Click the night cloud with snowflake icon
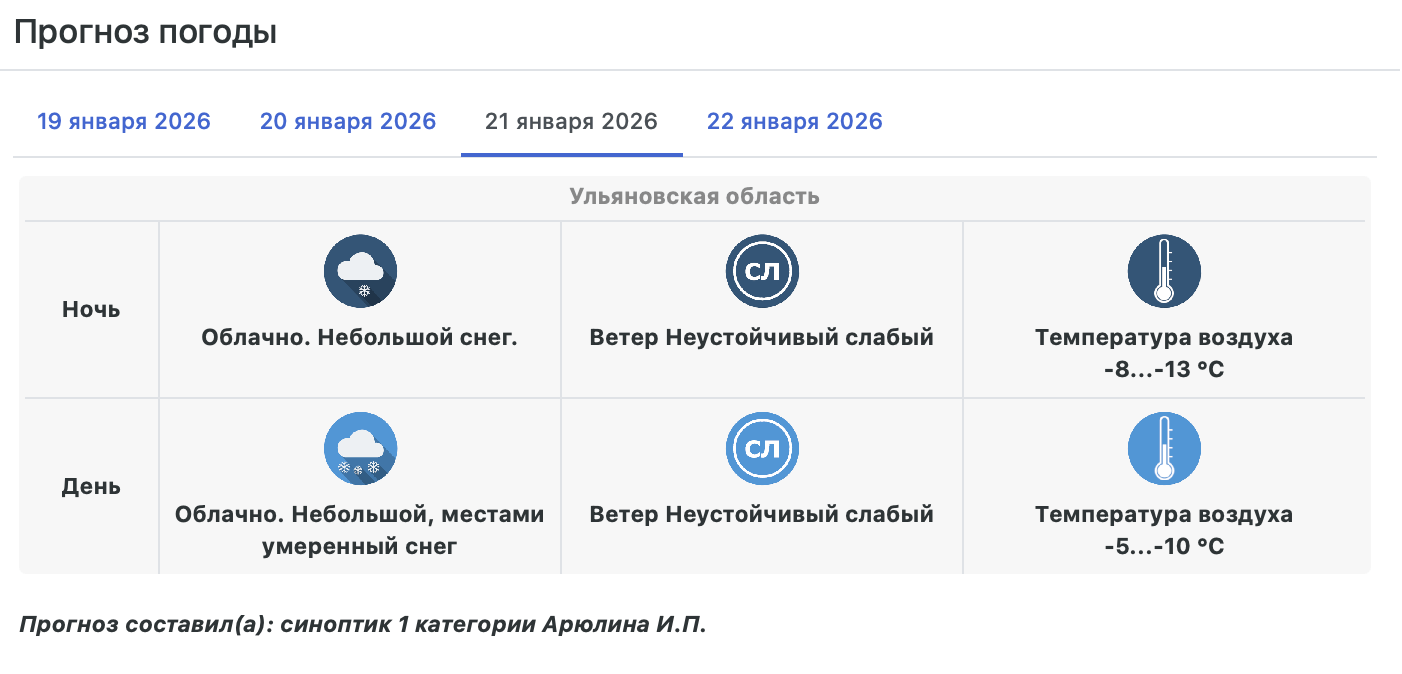Viewport: 1402px width, 674px height. pyautogui.click(x=361, y=271)
